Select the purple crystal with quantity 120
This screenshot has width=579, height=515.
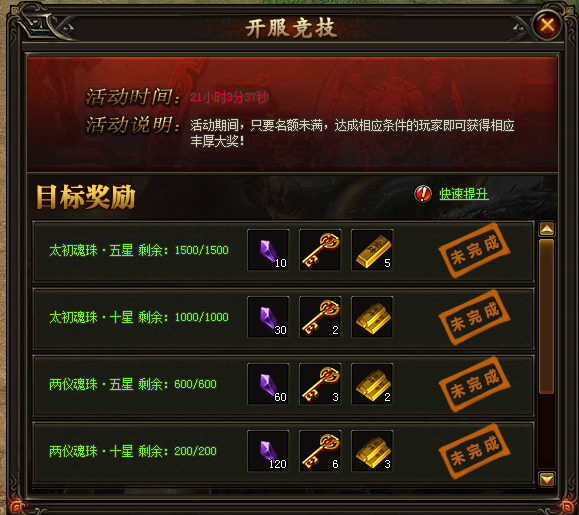[x=268, y=451]
